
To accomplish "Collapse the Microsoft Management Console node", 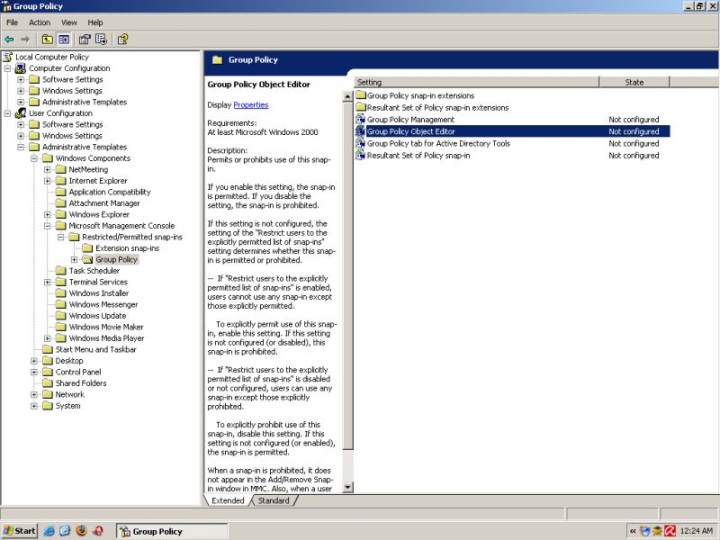I will coord(47,226).
